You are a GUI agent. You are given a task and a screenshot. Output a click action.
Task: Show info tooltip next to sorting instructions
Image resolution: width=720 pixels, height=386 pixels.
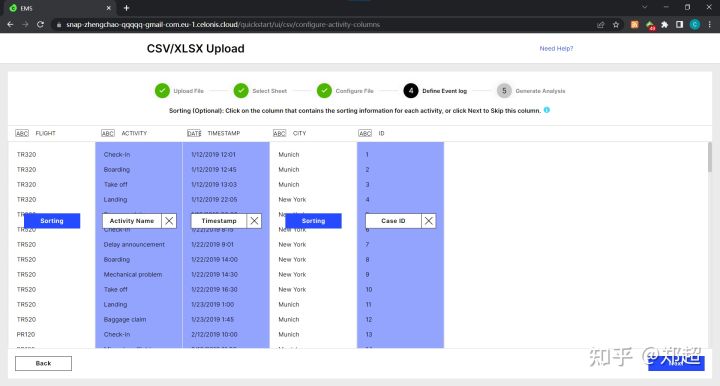(x=546, y=110)
